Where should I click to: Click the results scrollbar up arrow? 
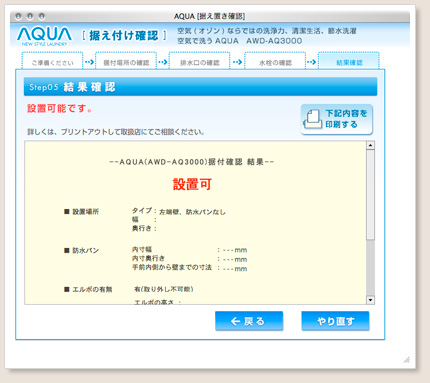tap(370, 145)
